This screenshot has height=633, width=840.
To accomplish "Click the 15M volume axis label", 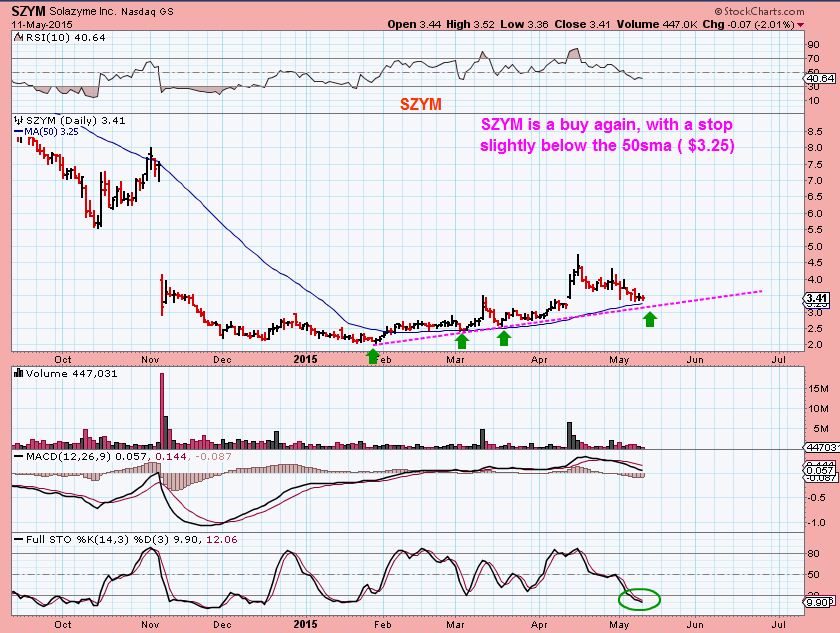I will point(819,388).
